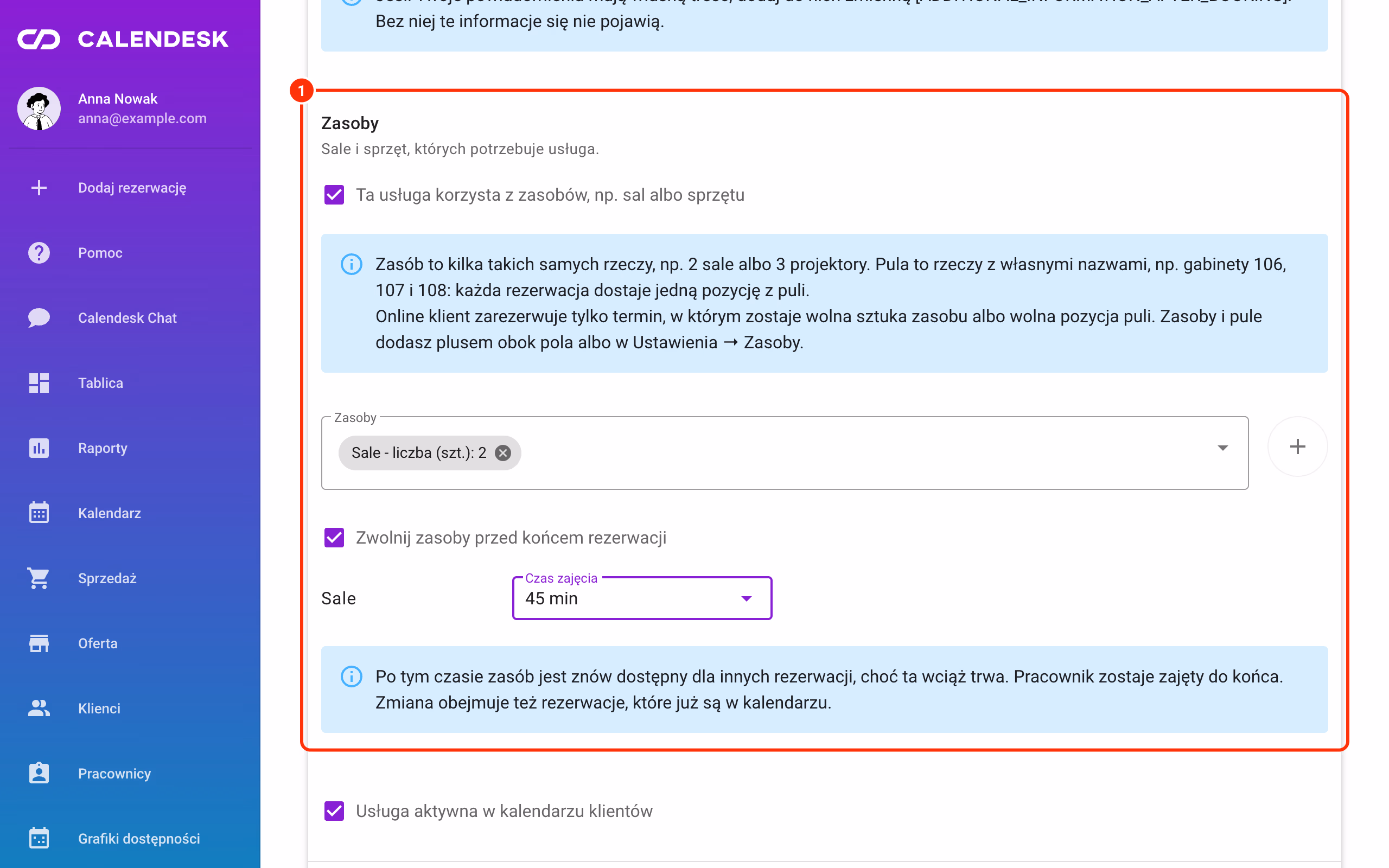Image resolution: width=1389 pixels, height=868 pixels.
Task: Add a new resource with the plus button
Action: 1297,446
